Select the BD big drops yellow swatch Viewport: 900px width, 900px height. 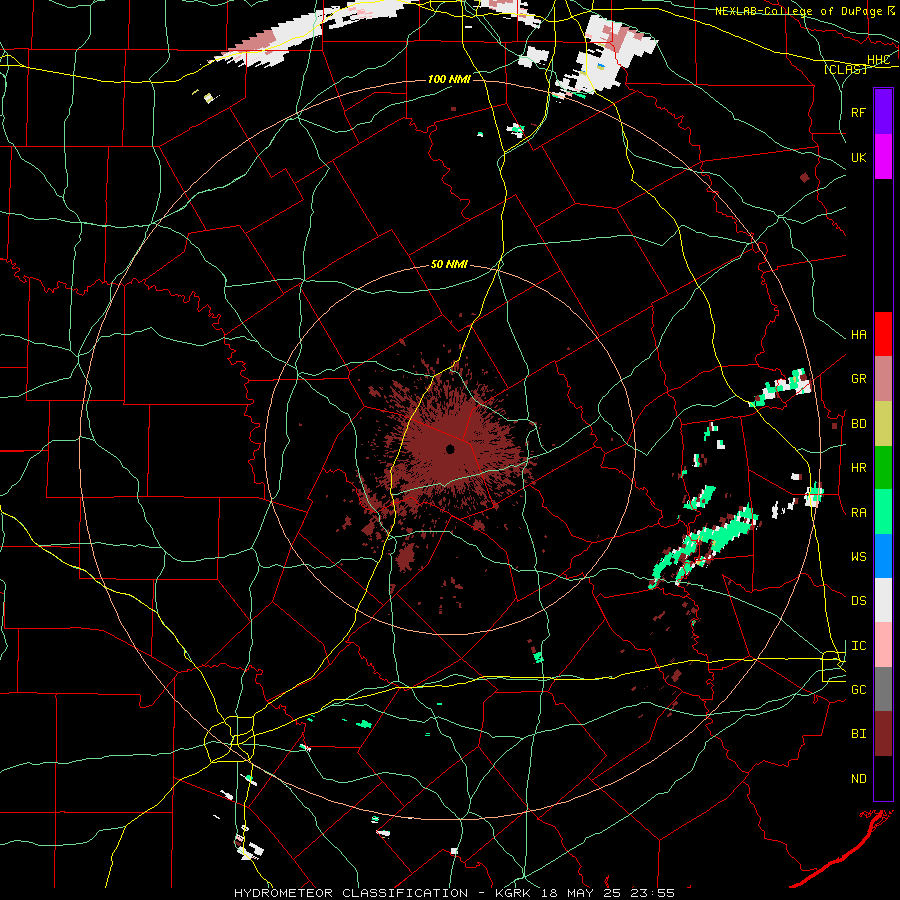[883, 423]
